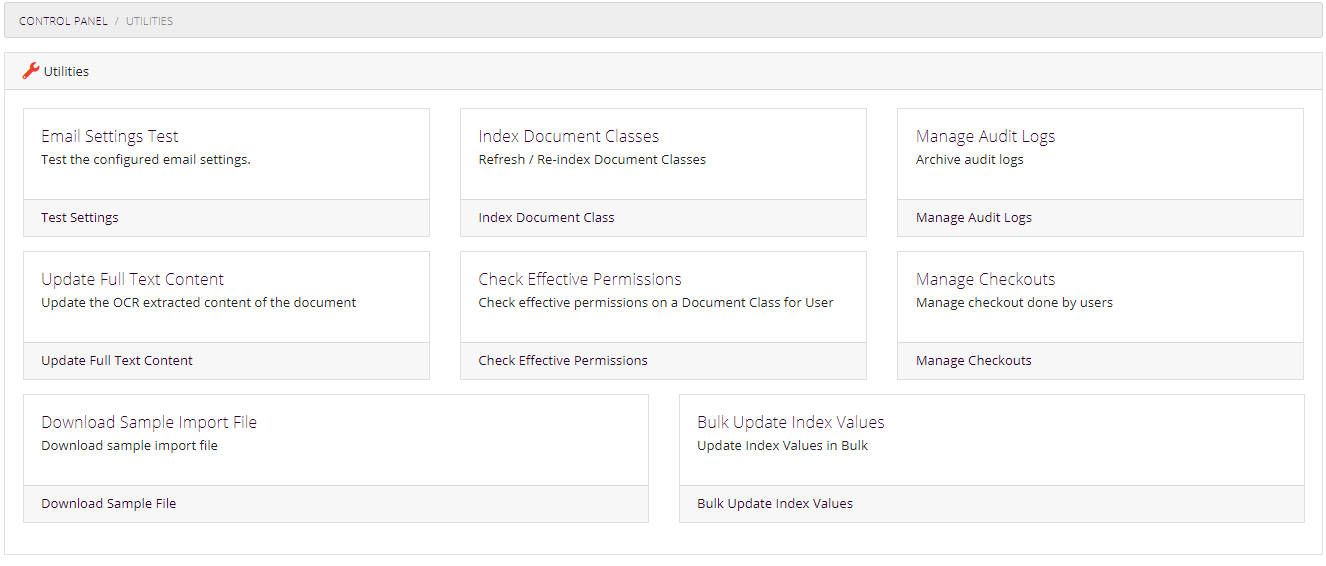Click the Update Full Text Content heading
Screen dimensions: 1326x566
(x=132, y=280)
